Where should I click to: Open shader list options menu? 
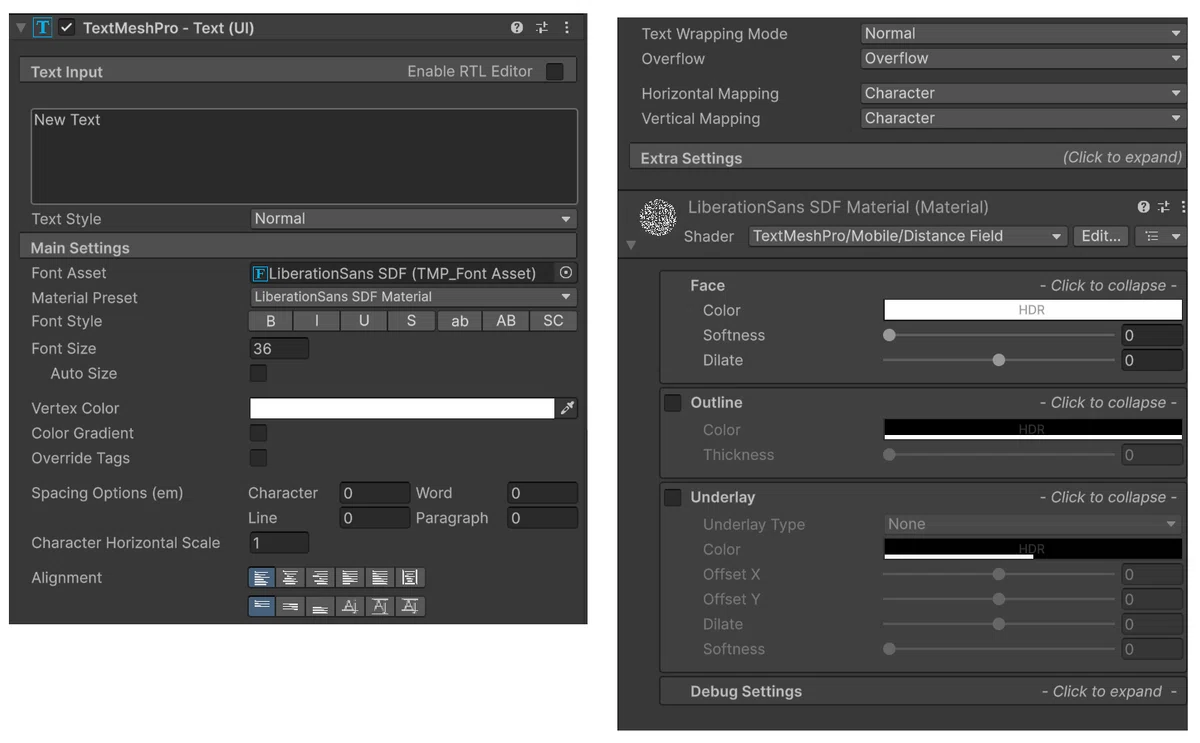(x=1160, y=236)
